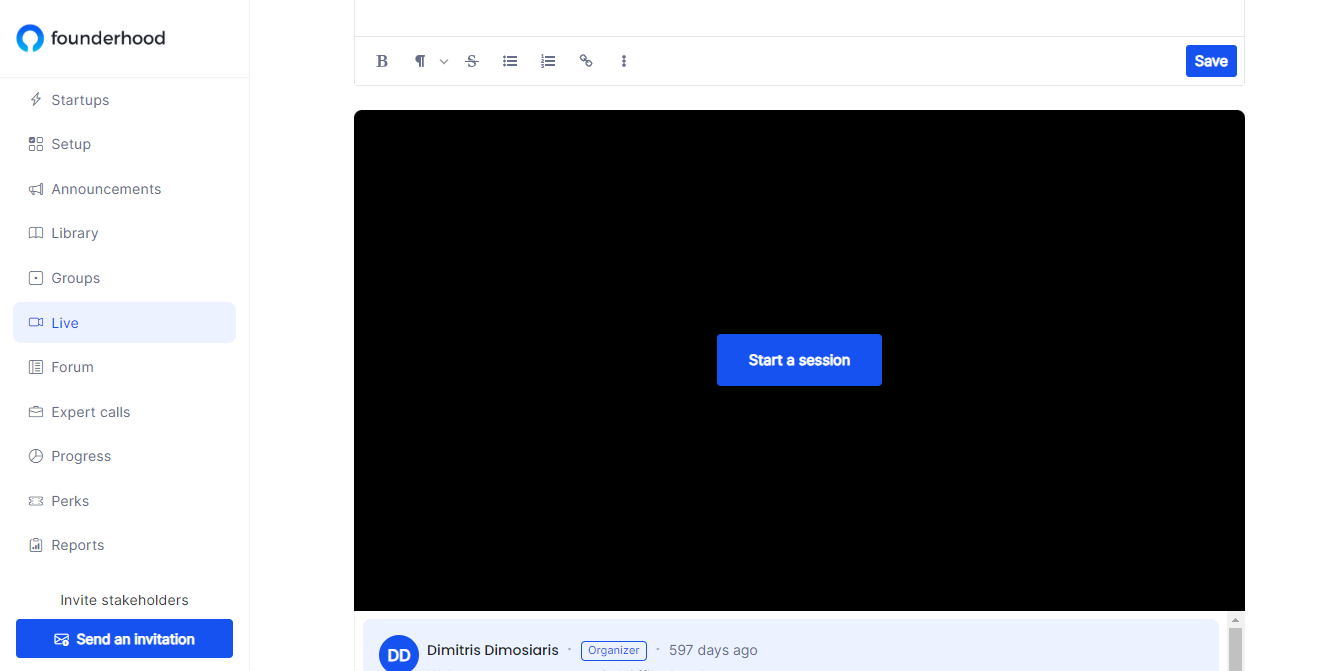Viewport: 1333px width, 671px height.
Task: Click Dimitris Dimosiaris avatar thumbnail
Action: 398,653
